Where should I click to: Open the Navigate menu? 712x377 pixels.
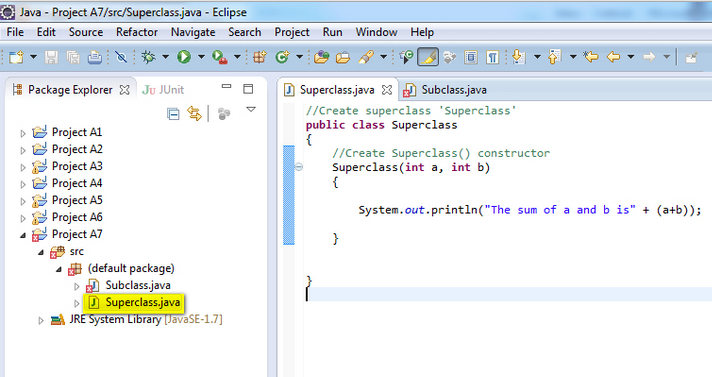(193, 32)
